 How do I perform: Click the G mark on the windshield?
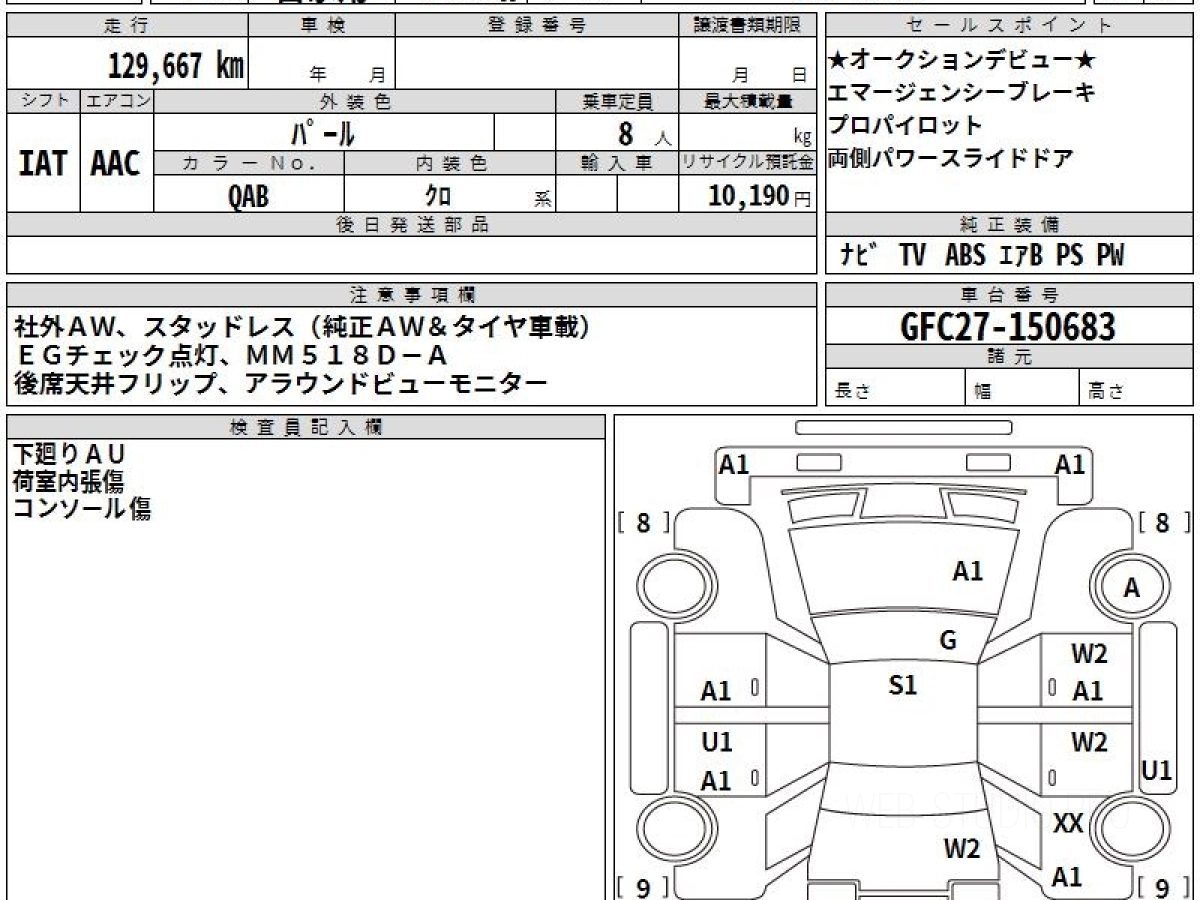[x=948, y=641]
